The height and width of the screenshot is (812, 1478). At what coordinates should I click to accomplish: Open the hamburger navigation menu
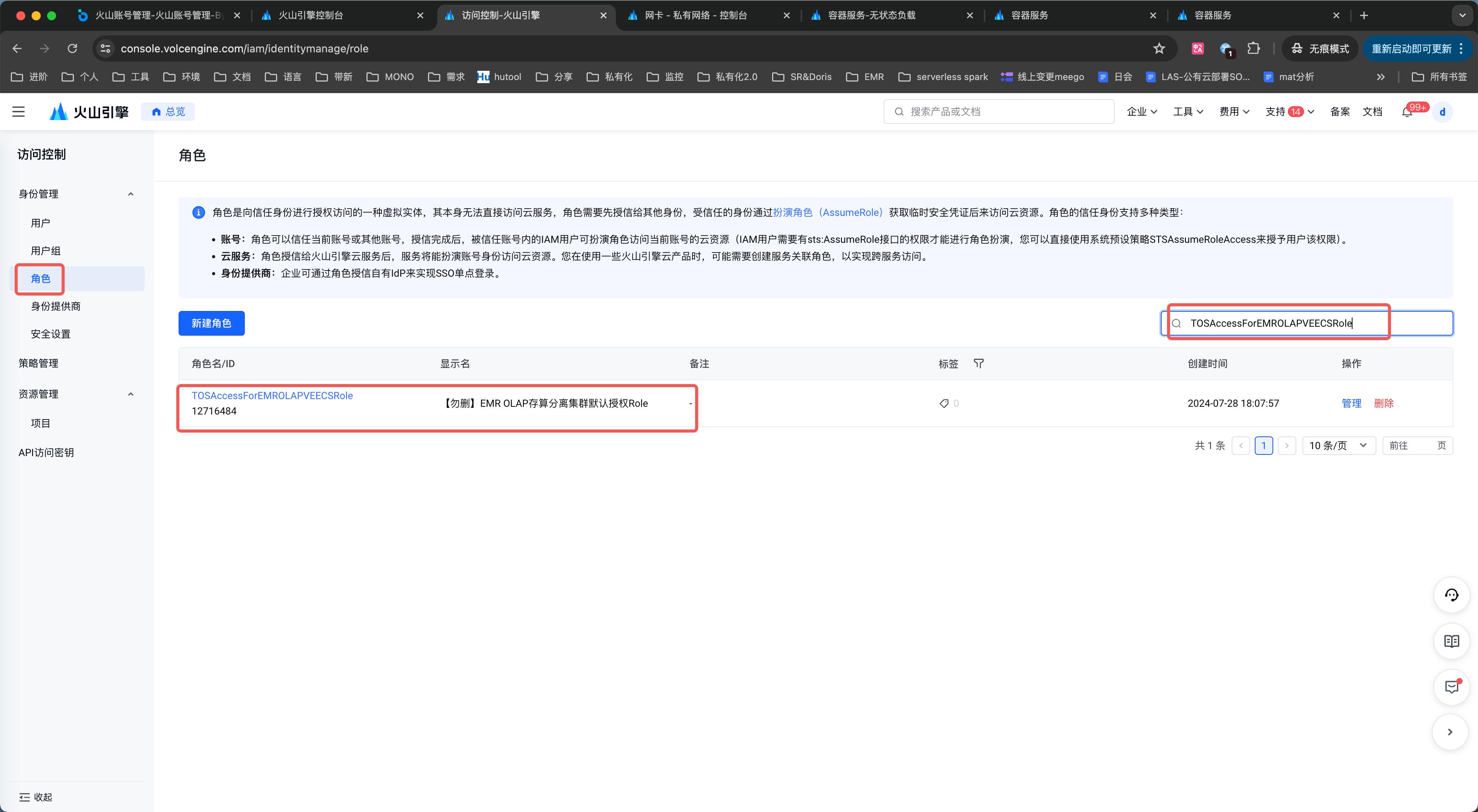tap(18, 111)
